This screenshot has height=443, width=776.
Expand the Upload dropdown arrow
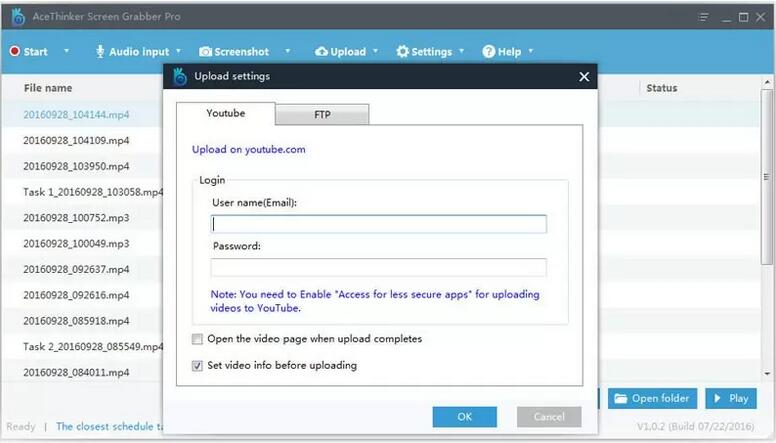point(375,51)
